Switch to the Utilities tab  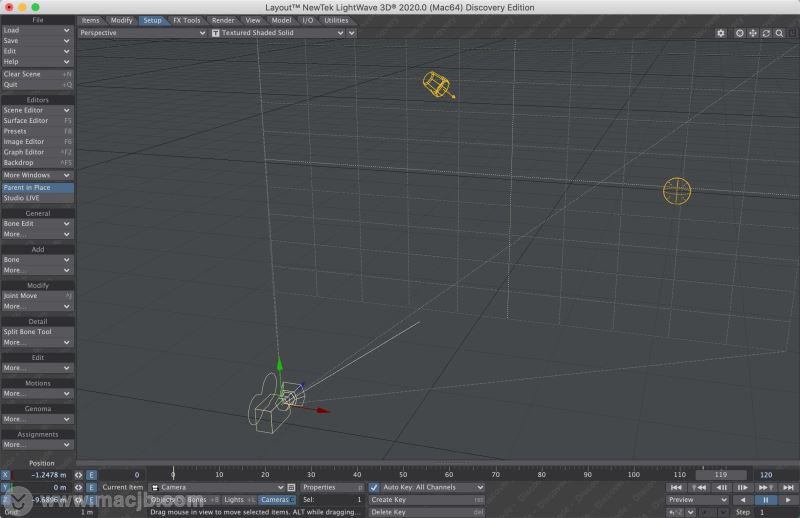click(x=336, y=20)
